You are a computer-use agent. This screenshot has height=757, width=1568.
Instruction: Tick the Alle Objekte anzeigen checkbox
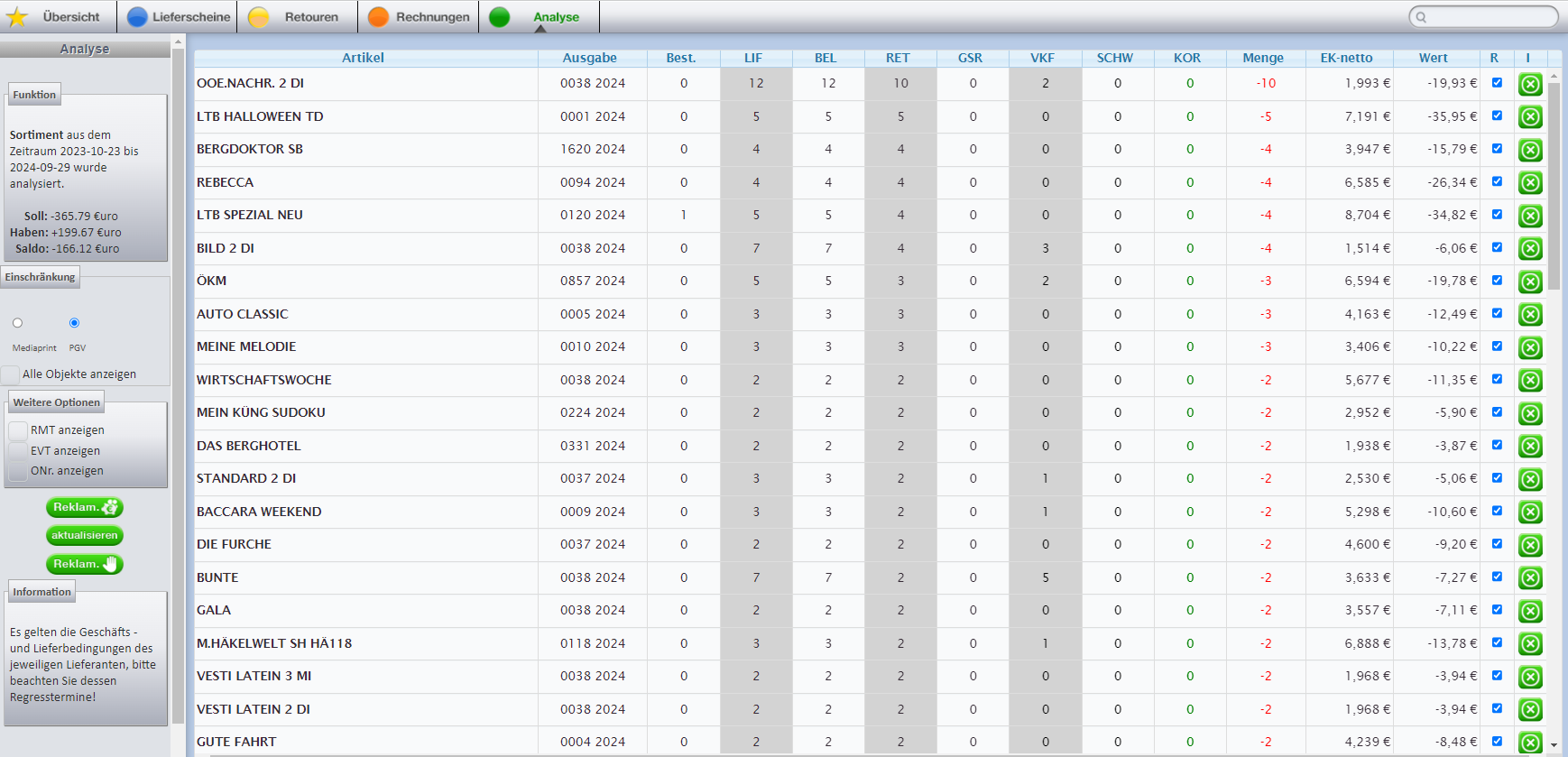point(11,374)
